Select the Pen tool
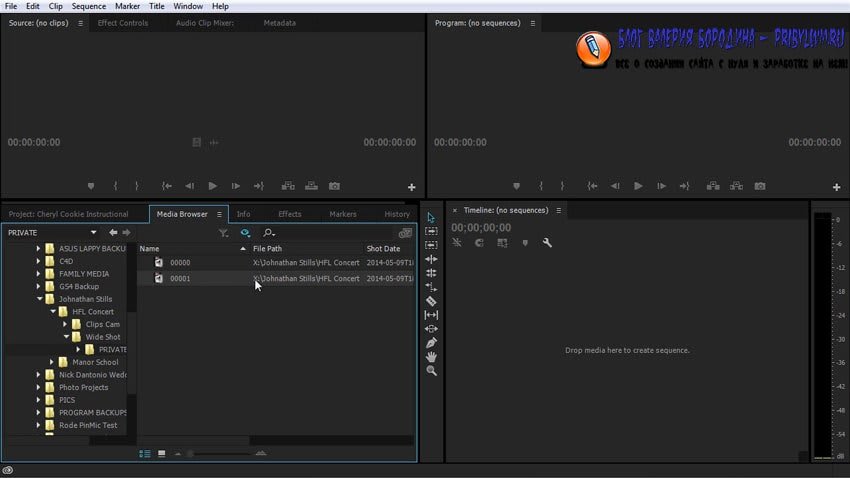 [431, 343]
